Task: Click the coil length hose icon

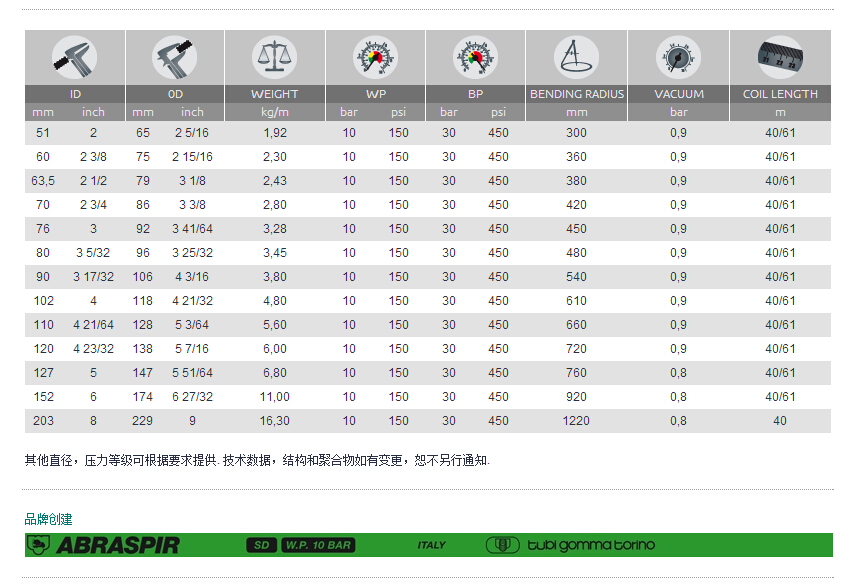Action: pos(780,58)
